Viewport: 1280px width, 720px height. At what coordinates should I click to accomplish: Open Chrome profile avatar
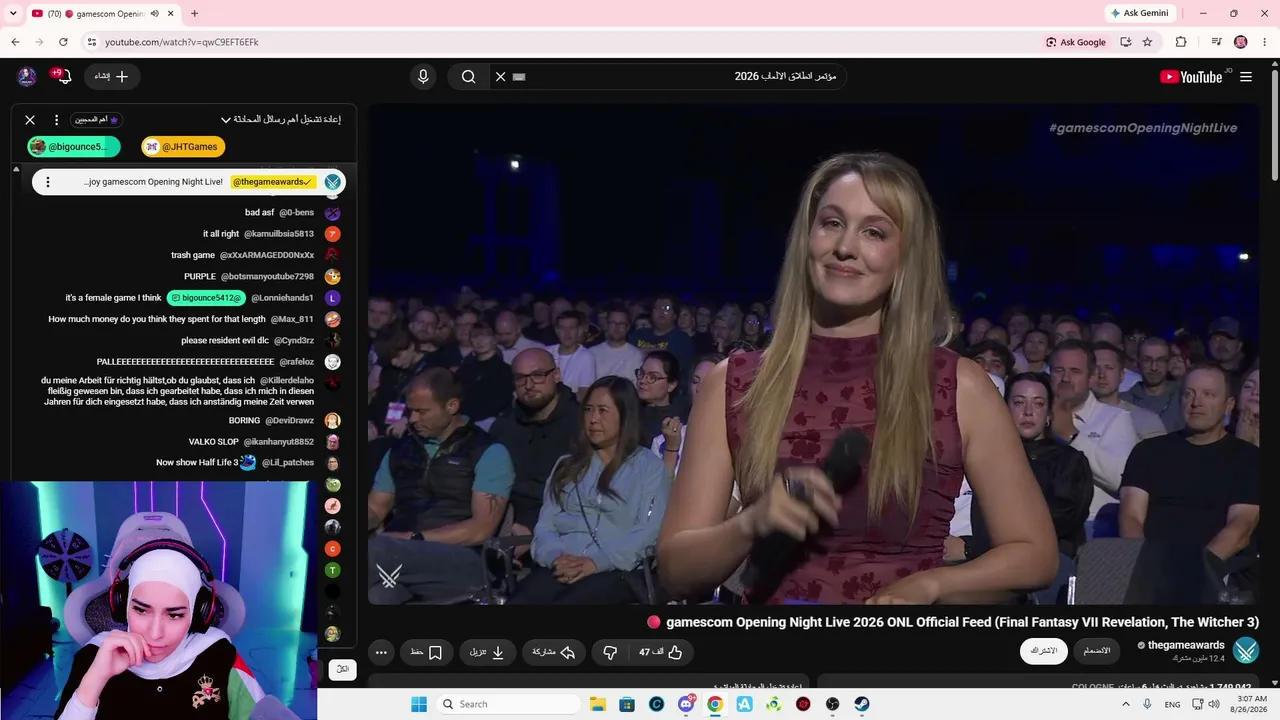pyautogui.click(x=1241, y=42)
